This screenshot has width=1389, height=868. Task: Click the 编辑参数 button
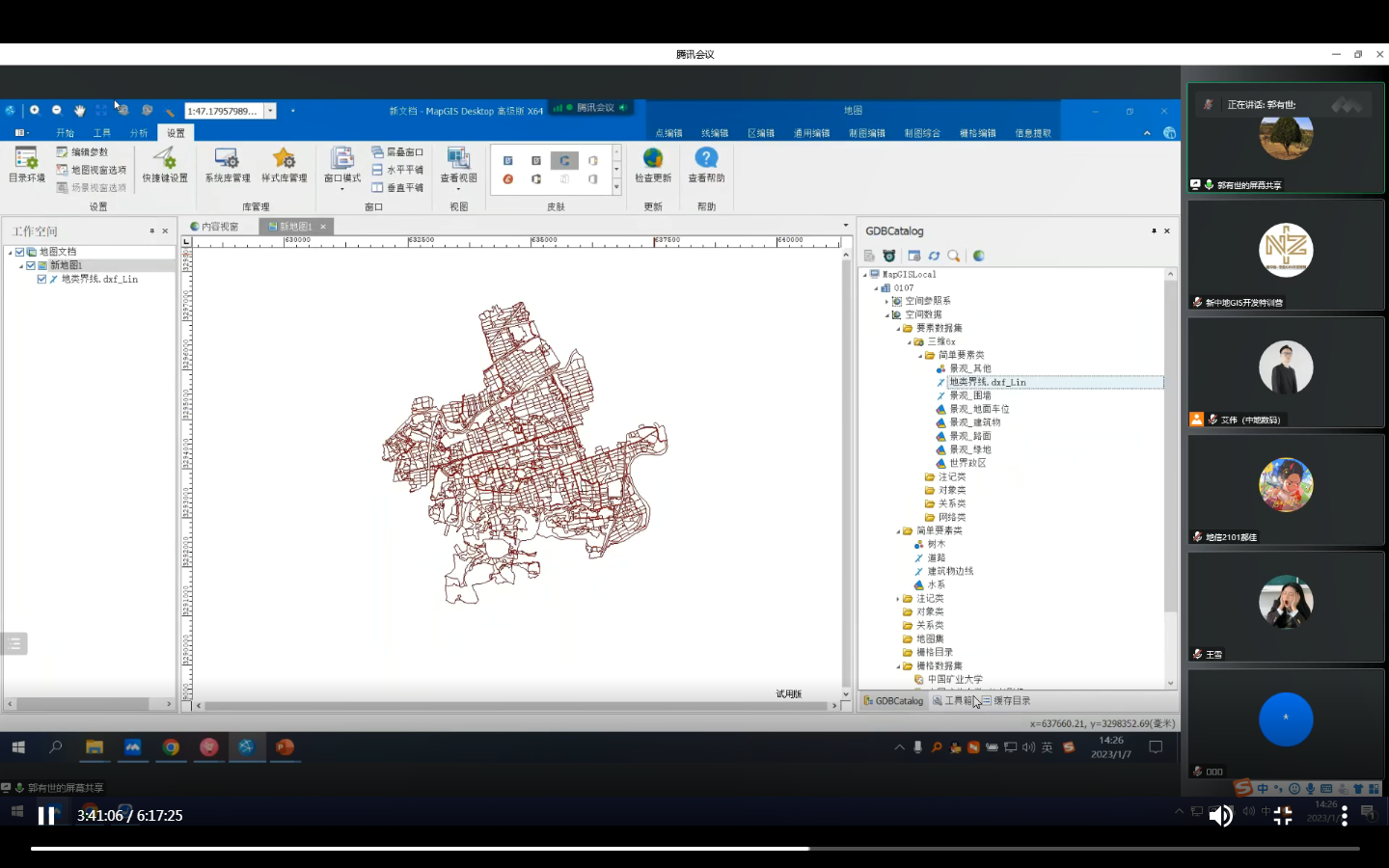coord(82,151)
